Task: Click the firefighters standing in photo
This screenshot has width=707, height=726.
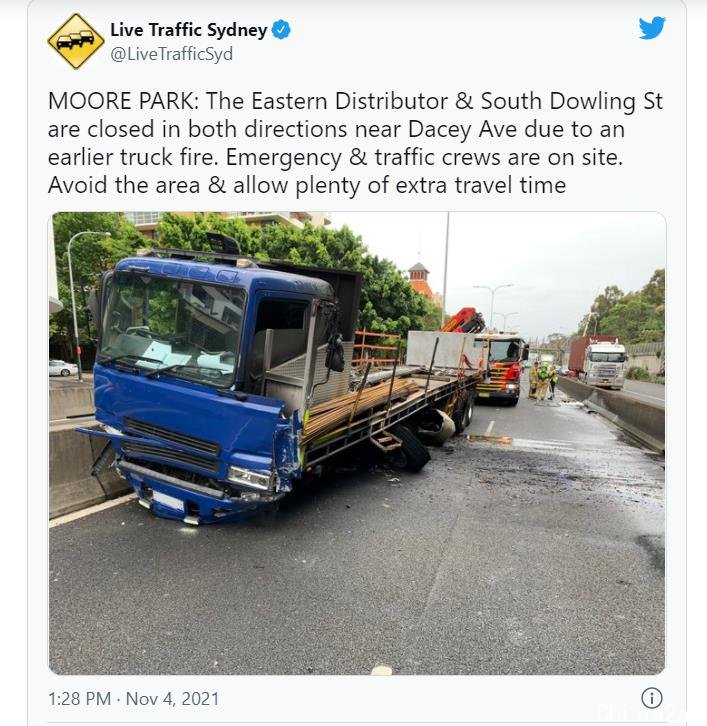Action: [x=543, y=381]
